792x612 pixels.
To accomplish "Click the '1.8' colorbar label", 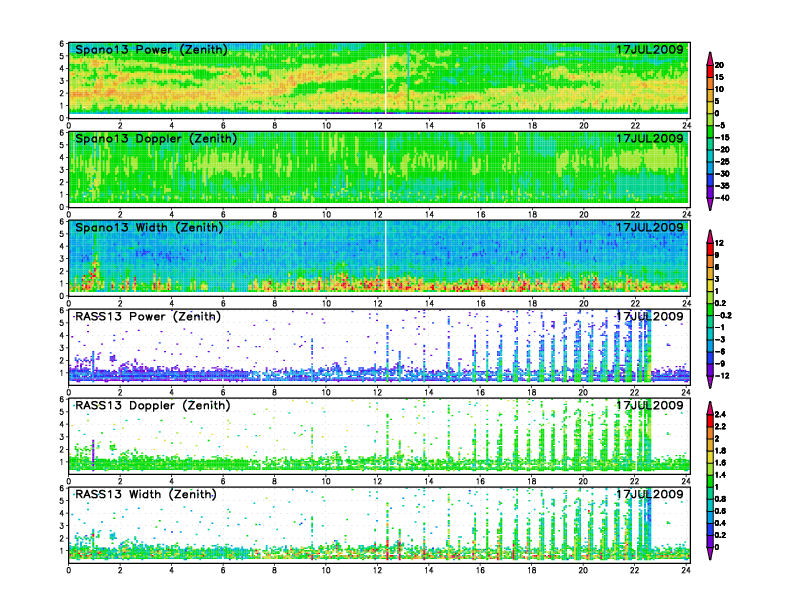I will pos(721,450).
